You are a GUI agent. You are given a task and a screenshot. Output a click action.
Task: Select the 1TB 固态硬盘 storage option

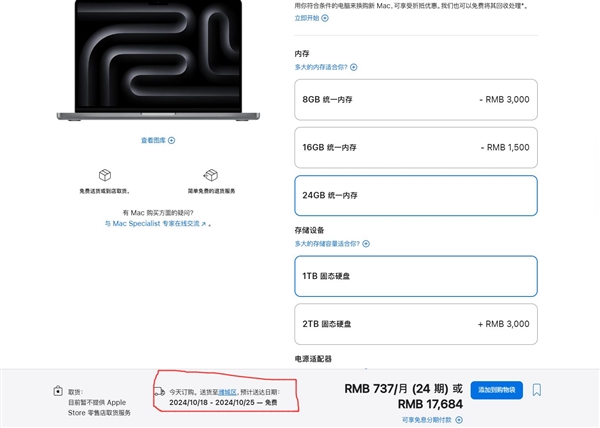click(416, 276)
